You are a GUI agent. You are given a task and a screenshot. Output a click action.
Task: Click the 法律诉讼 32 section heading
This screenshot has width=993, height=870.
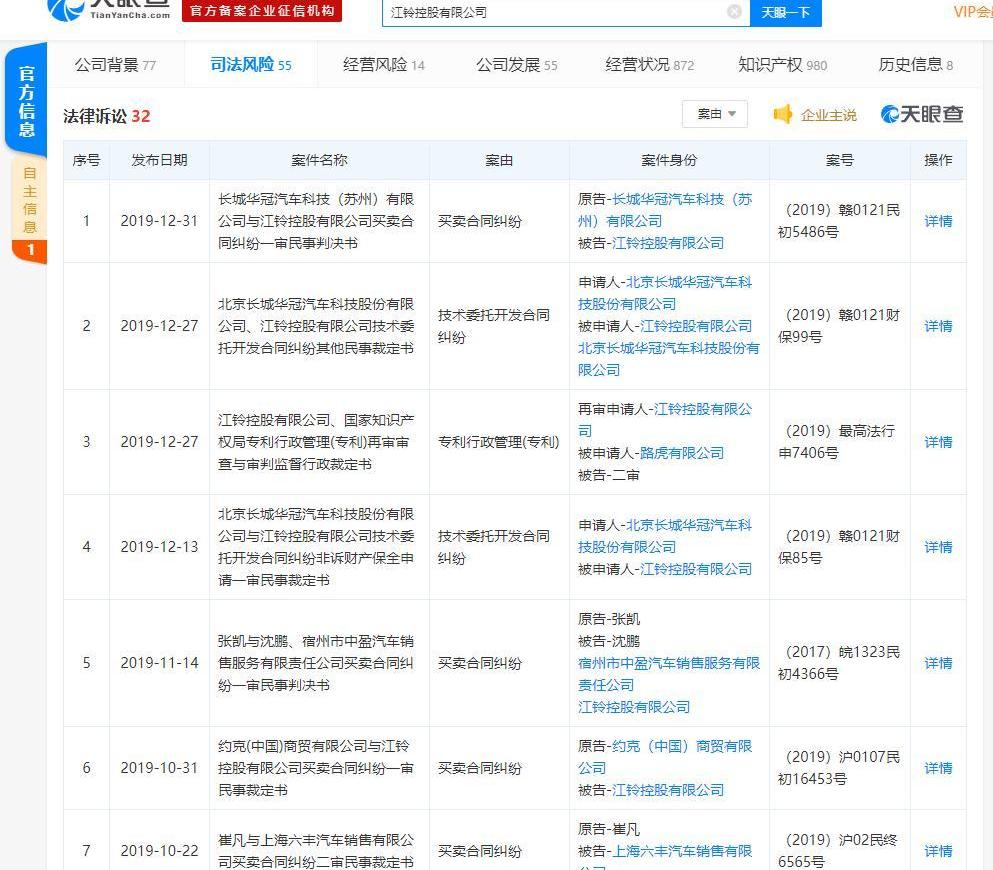coord(106,116)
